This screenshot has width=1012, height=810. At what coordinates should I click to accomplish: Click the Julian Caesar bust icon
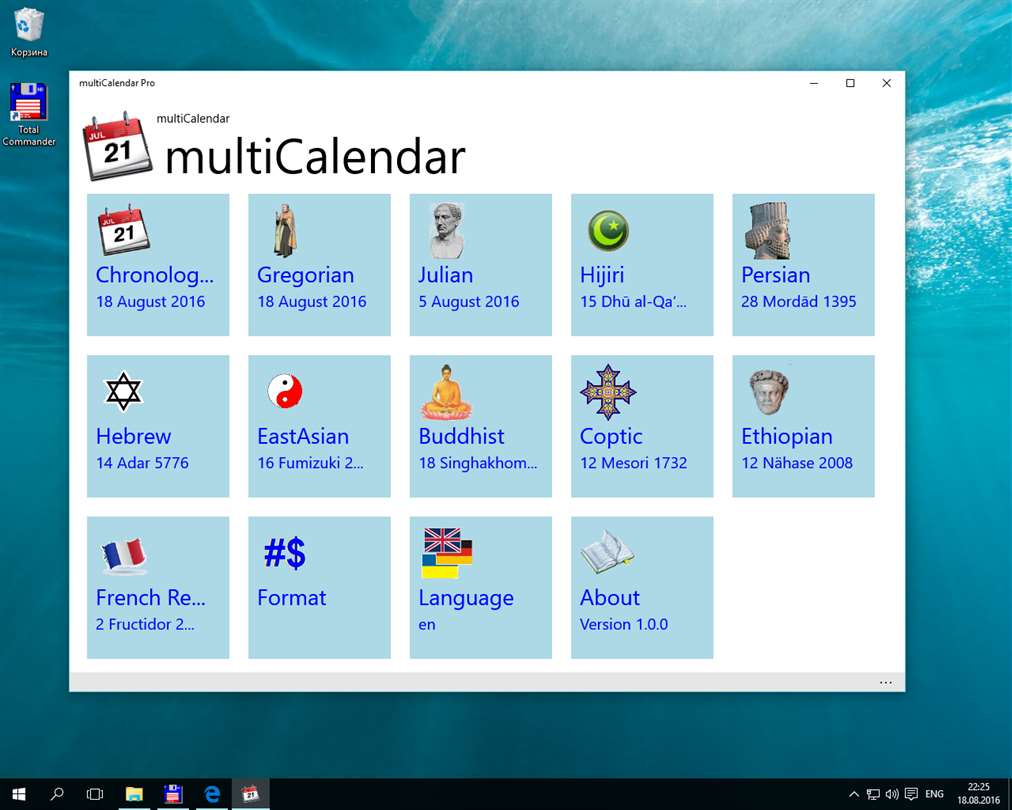coord(447,230)
